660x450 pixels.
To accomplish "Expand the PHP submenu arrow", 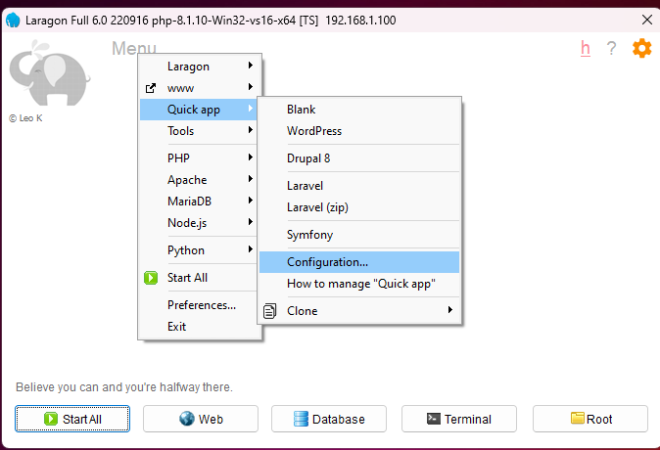I will 250,157.
